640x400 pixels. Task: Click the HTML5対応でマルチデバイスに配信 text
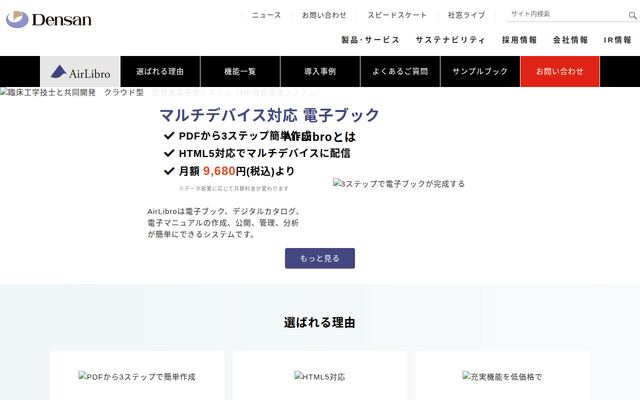click(264, 153)
